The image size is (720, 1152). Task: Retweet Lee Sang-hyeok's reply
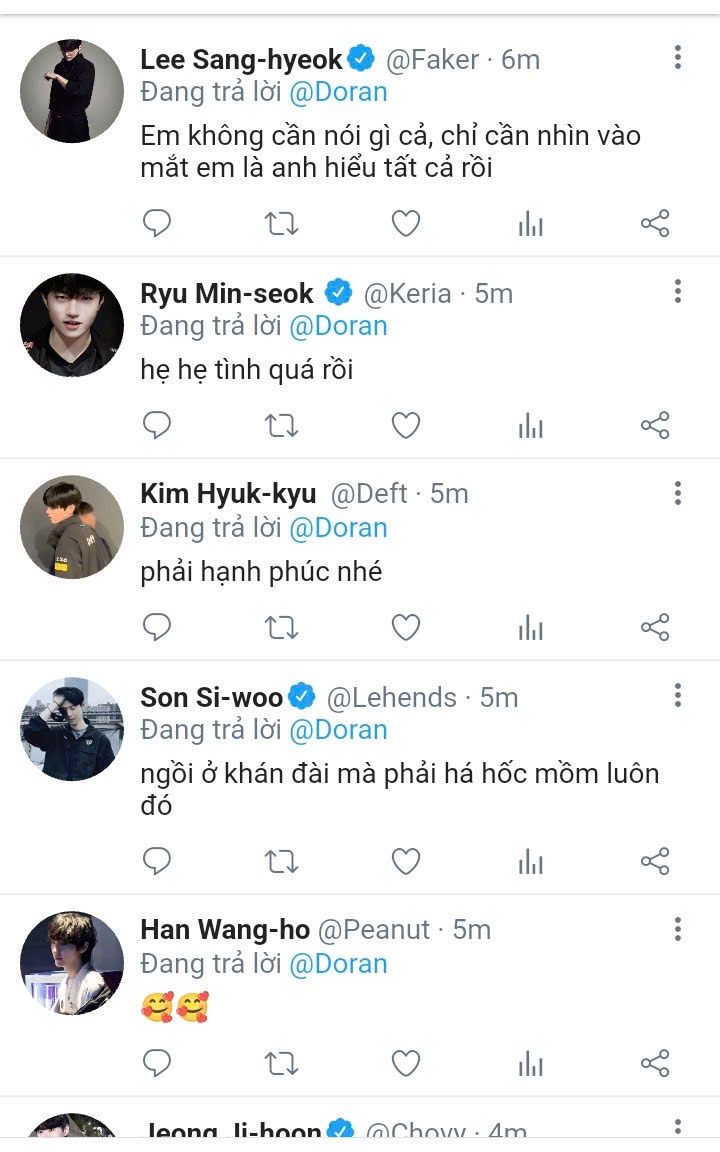(281, 223)
